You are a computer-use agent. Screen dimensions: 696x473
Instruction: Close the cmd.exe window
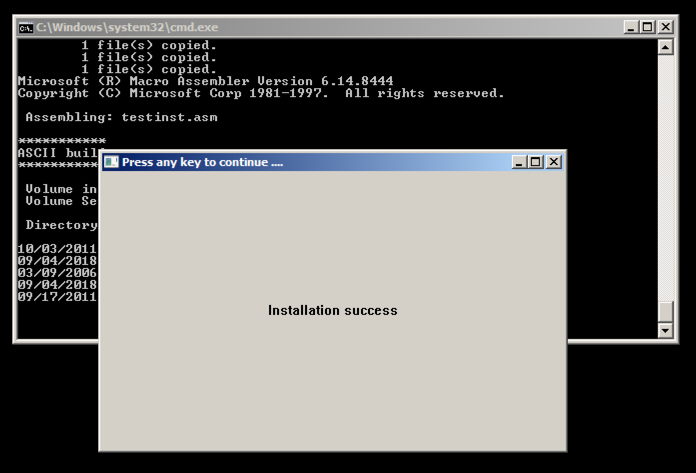665,27
